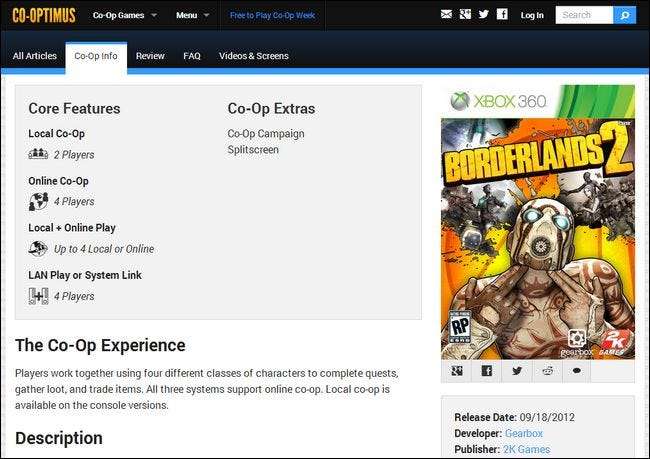Open Google+ page from header icon

tap(465, 15)
